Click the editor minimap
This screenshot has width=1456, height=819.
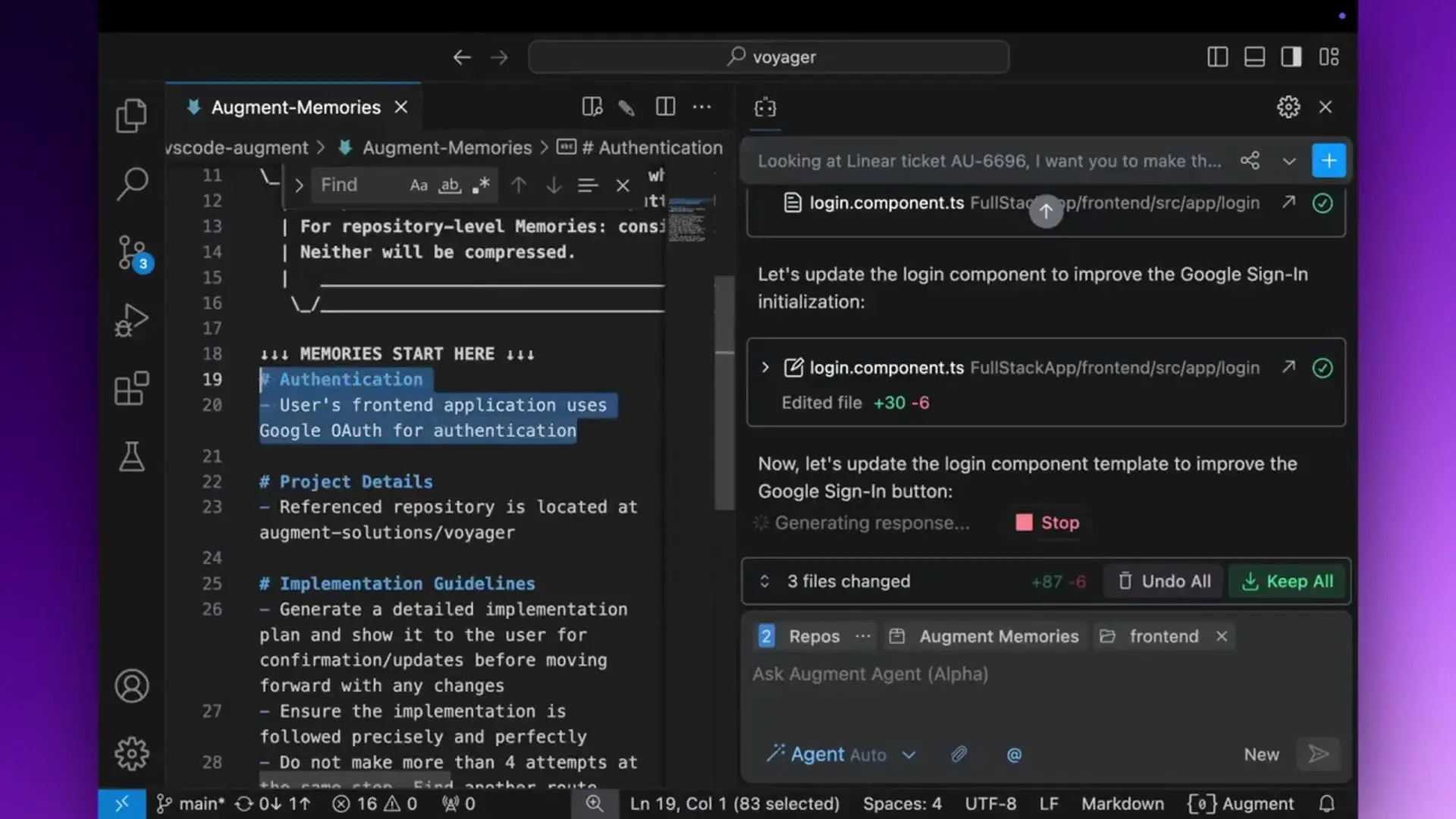click(689, 220)
